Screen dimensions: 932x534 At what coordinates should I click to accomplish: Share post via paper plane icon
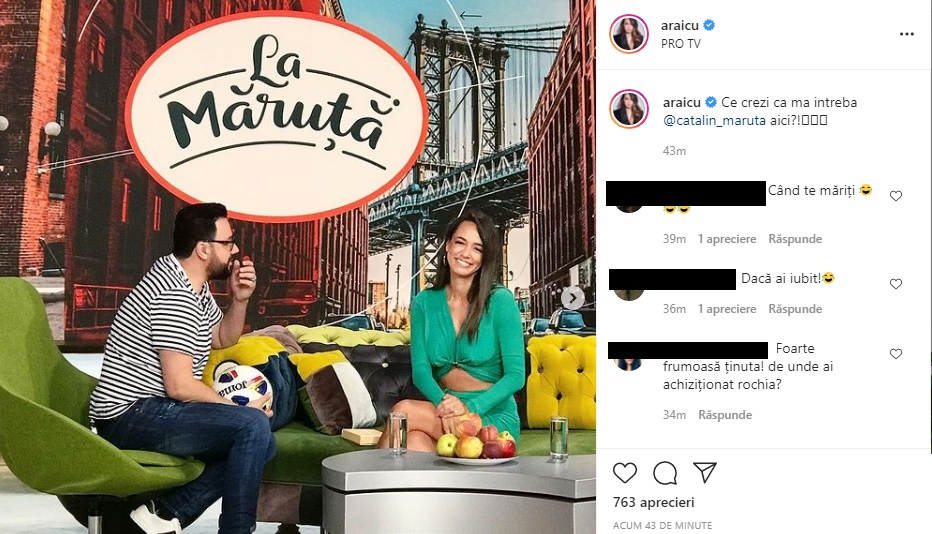[x=705, y=473]
